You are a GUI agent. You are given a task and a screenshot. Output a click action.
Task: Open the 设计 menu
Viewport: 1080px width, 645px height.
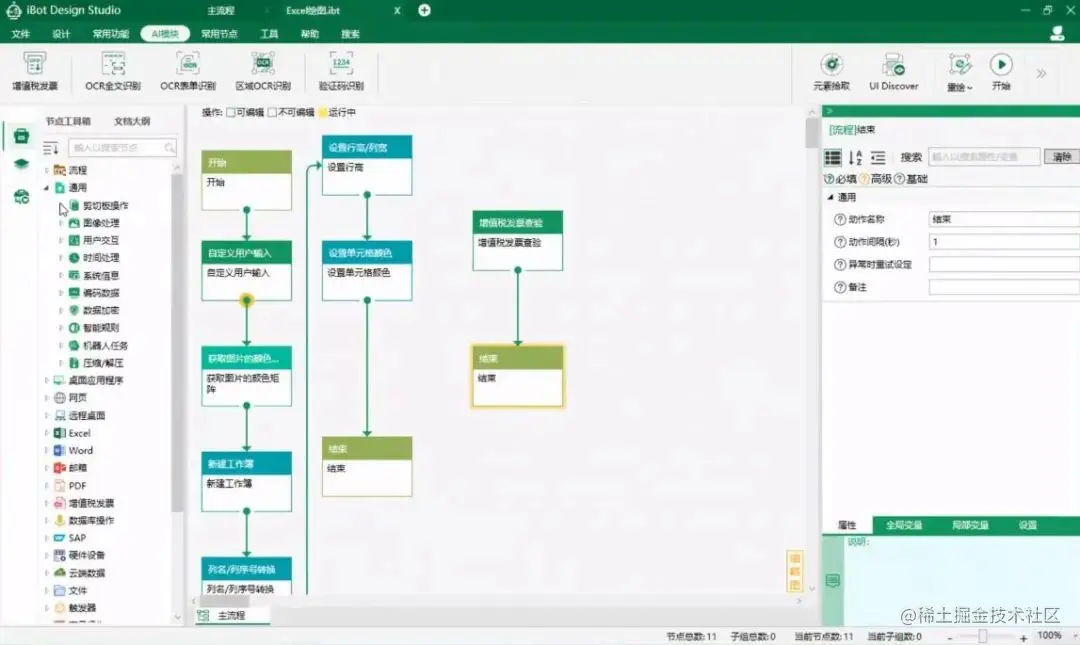coord(61,34)
